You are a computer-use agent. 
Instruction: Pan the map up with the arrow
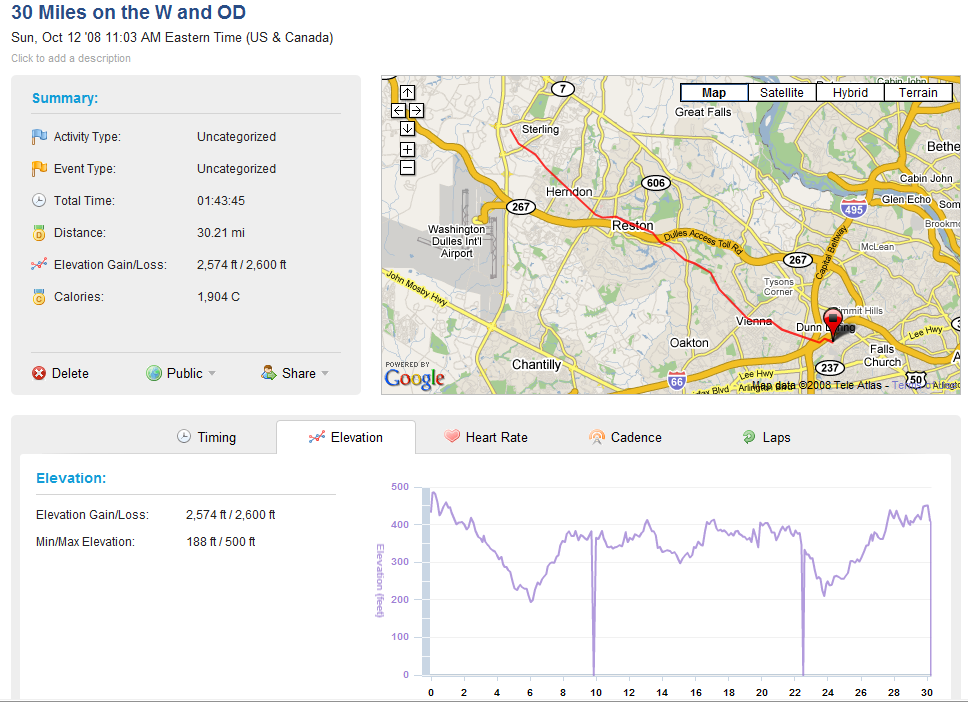click(x=407, y=93)
